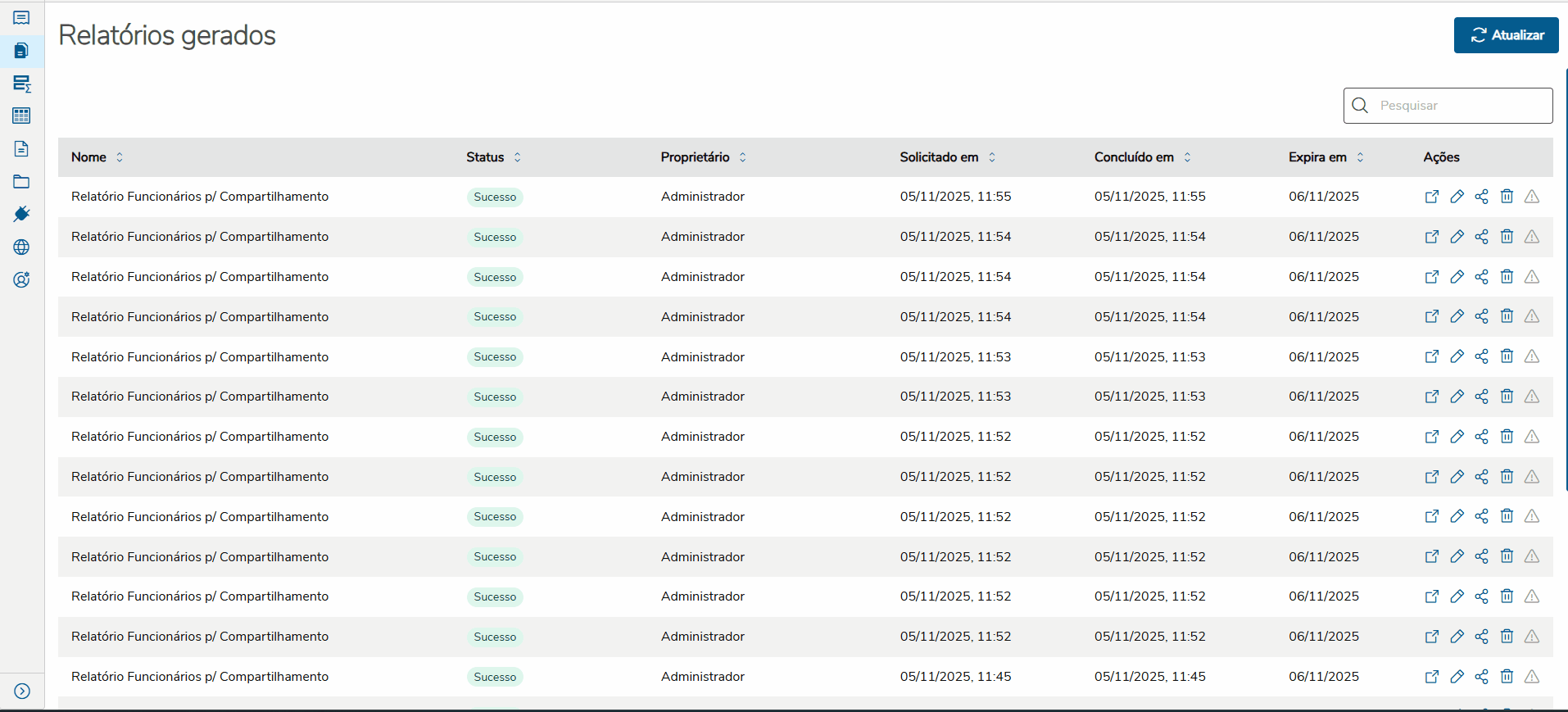Select the sigma rows icon in the sidebar
The height and width of the screenshot is (712, 1568).
tap(21, 84)
